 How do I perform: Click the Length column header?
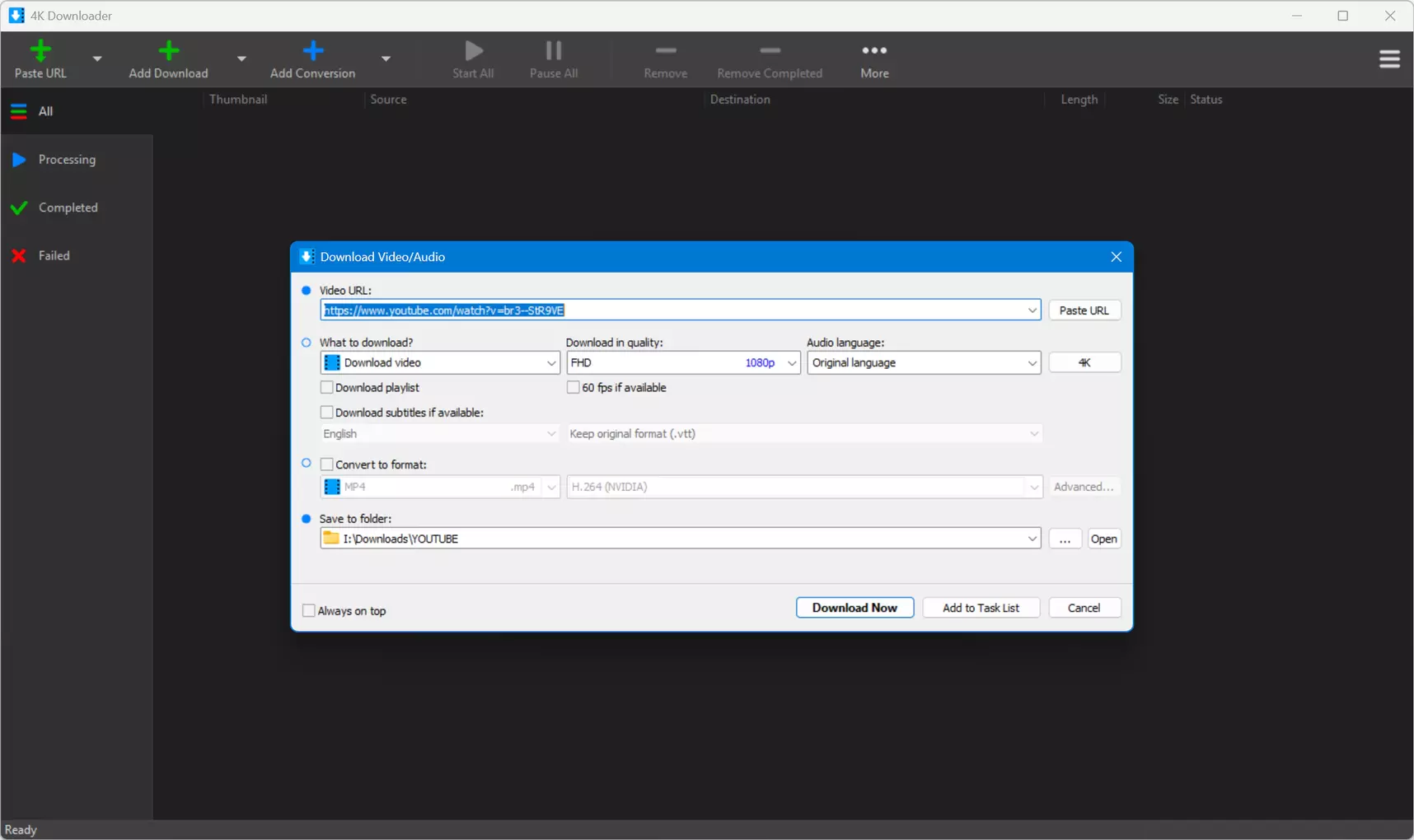pyautogui.click(x=1079, y=100)
